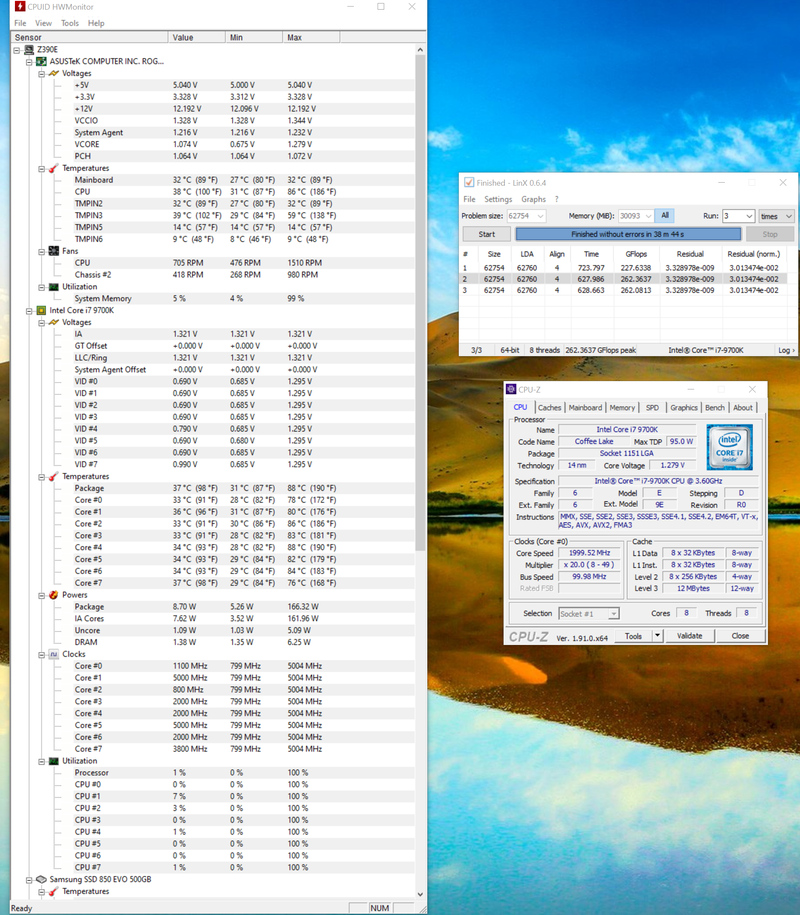The image size is (800, 915).
Task: Collapse the Powers tree section
Action: click(41, 595)
